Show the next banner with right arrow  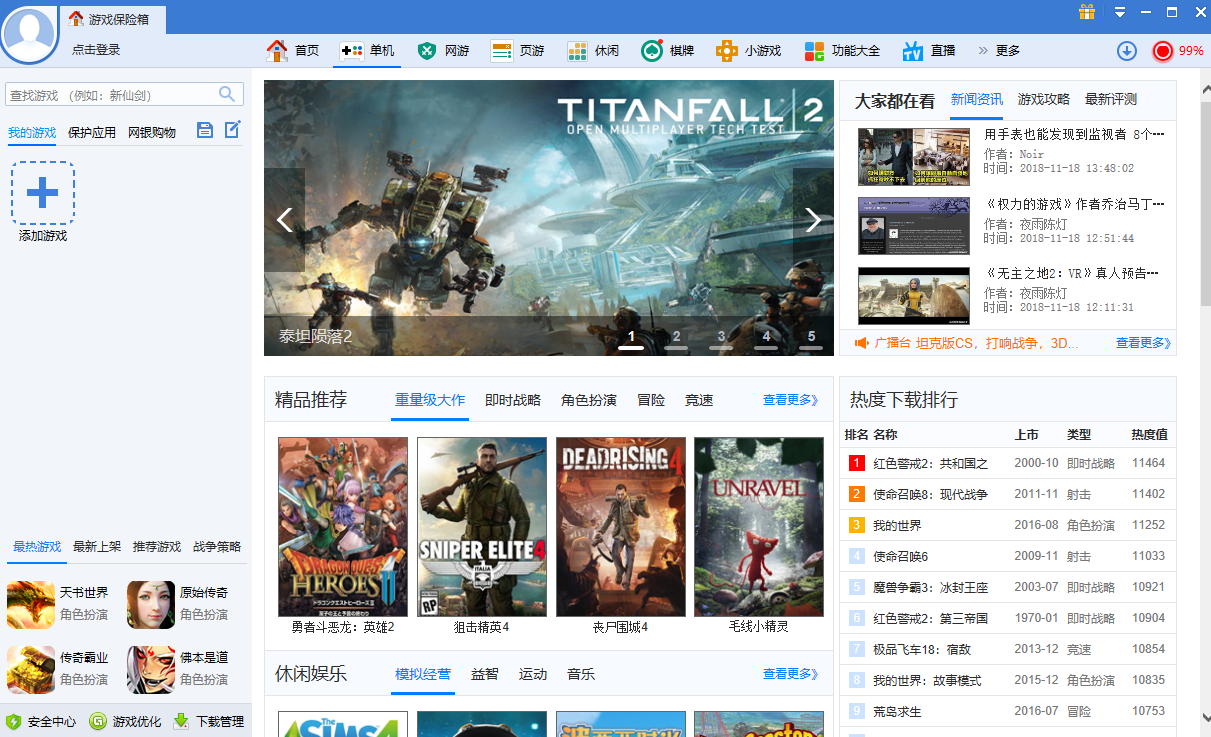coord(813,220)
